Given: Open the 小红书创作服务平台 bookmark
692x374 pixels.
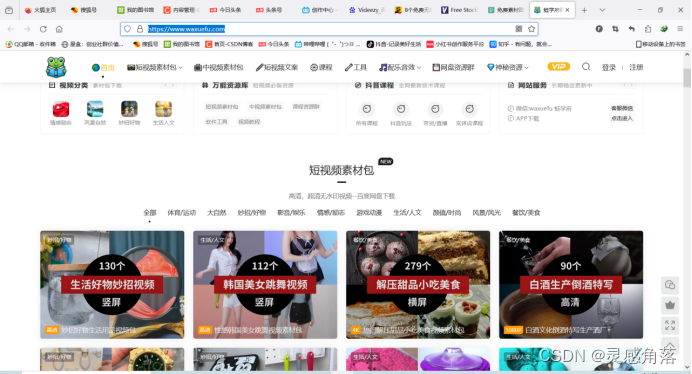Looking at the screenshot, I should pyautogui.click(x=455, y=44).
